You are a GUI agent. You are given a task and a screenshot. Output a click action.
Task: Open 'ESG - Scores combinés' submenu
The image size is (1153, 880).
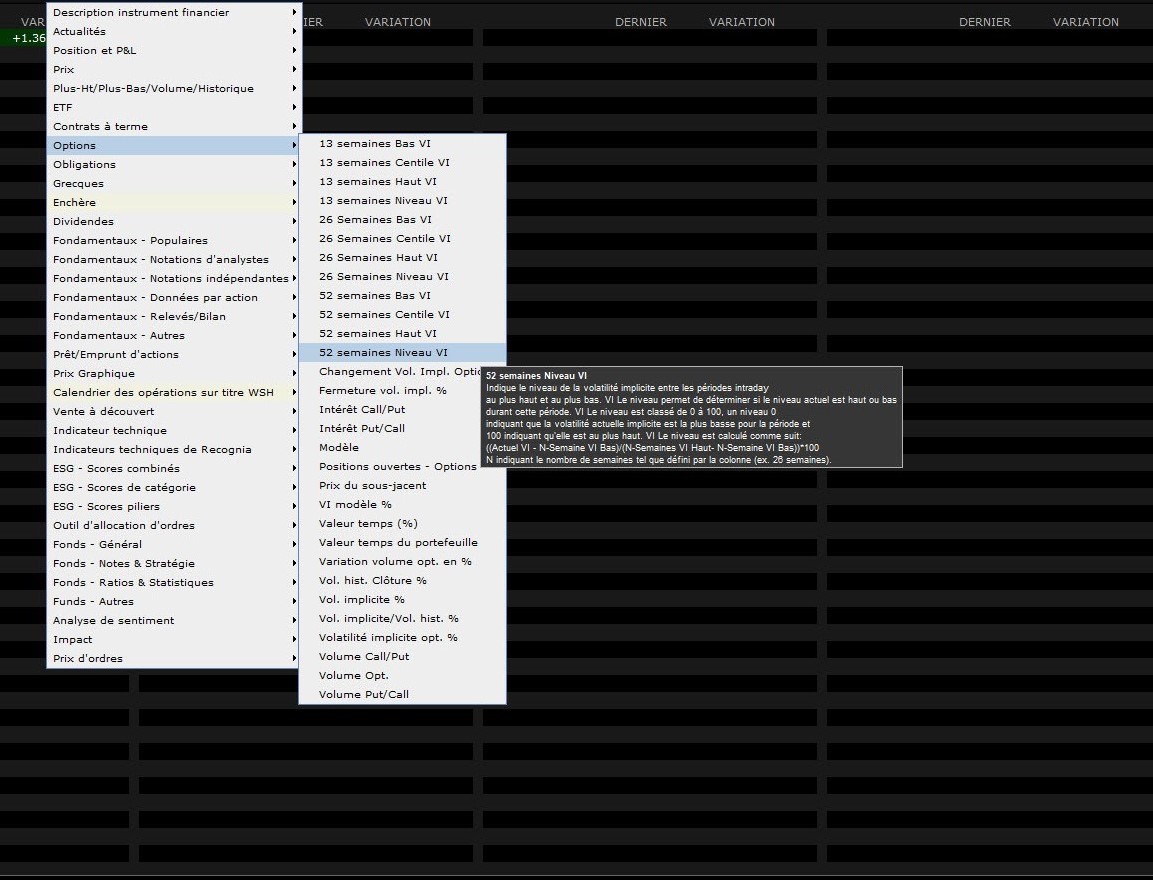[116, 468]
